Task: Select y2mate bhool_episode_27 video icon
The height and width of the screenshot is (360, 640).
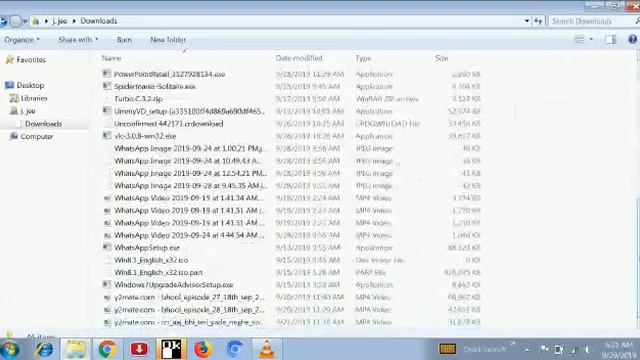Action: point(107,298)
